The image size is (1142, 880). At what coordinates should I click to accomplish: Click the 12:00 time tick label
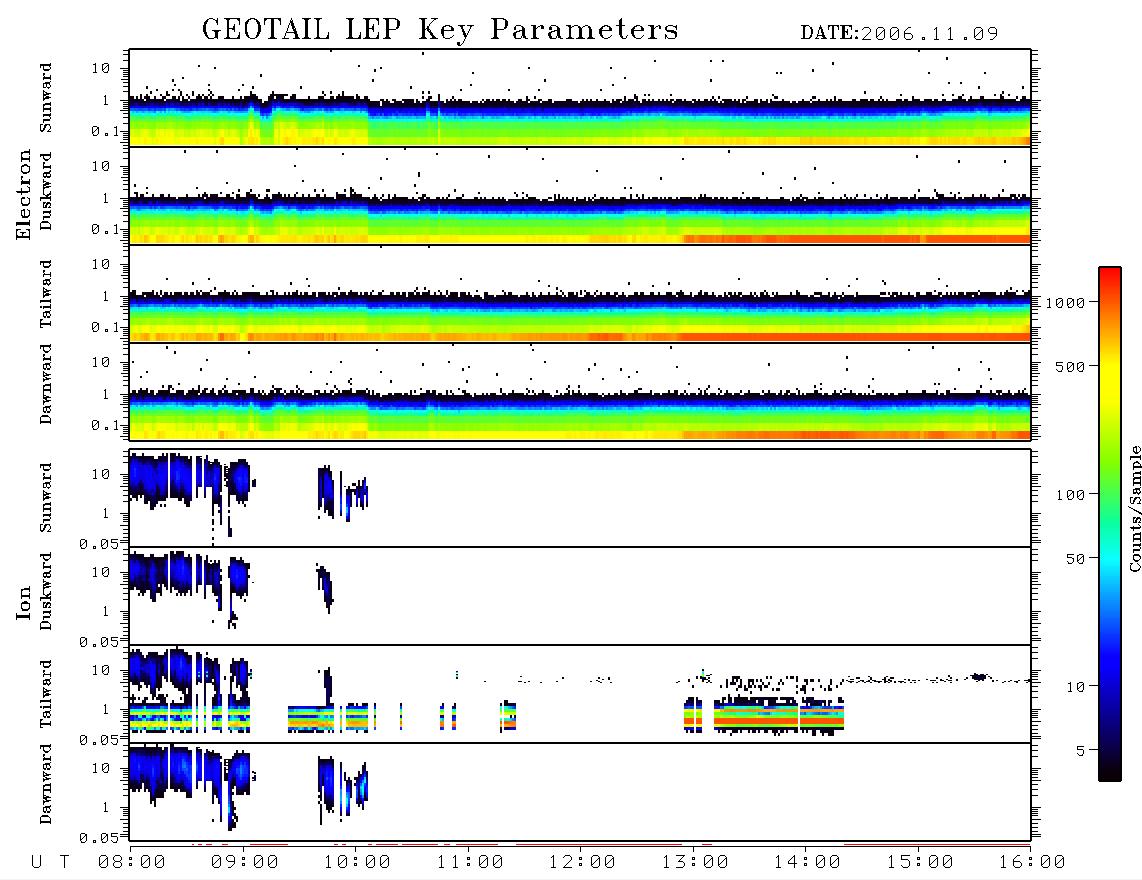[x=582, y=863]
